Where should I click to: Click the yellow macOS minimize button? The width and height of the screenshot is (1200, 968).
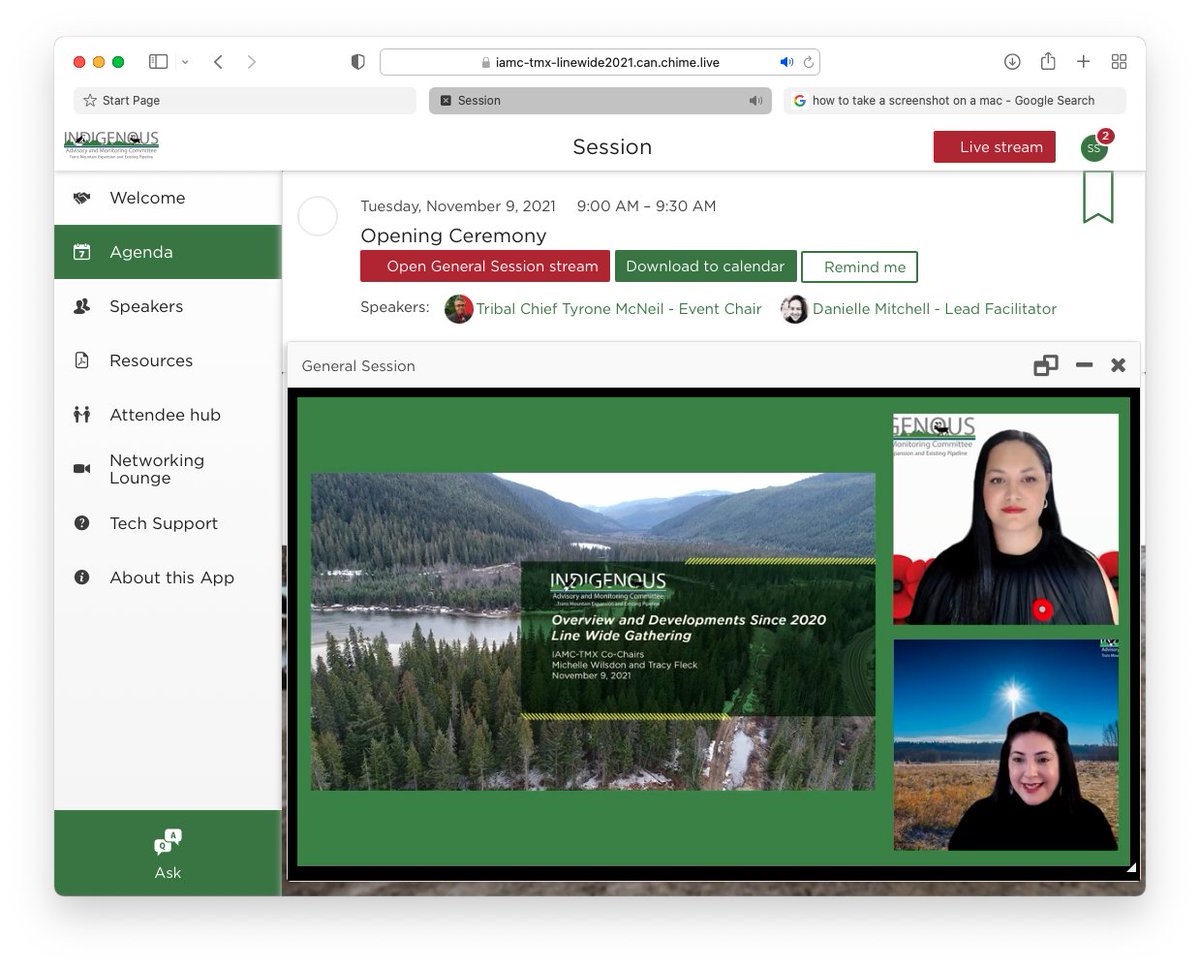tap(99, 62)
